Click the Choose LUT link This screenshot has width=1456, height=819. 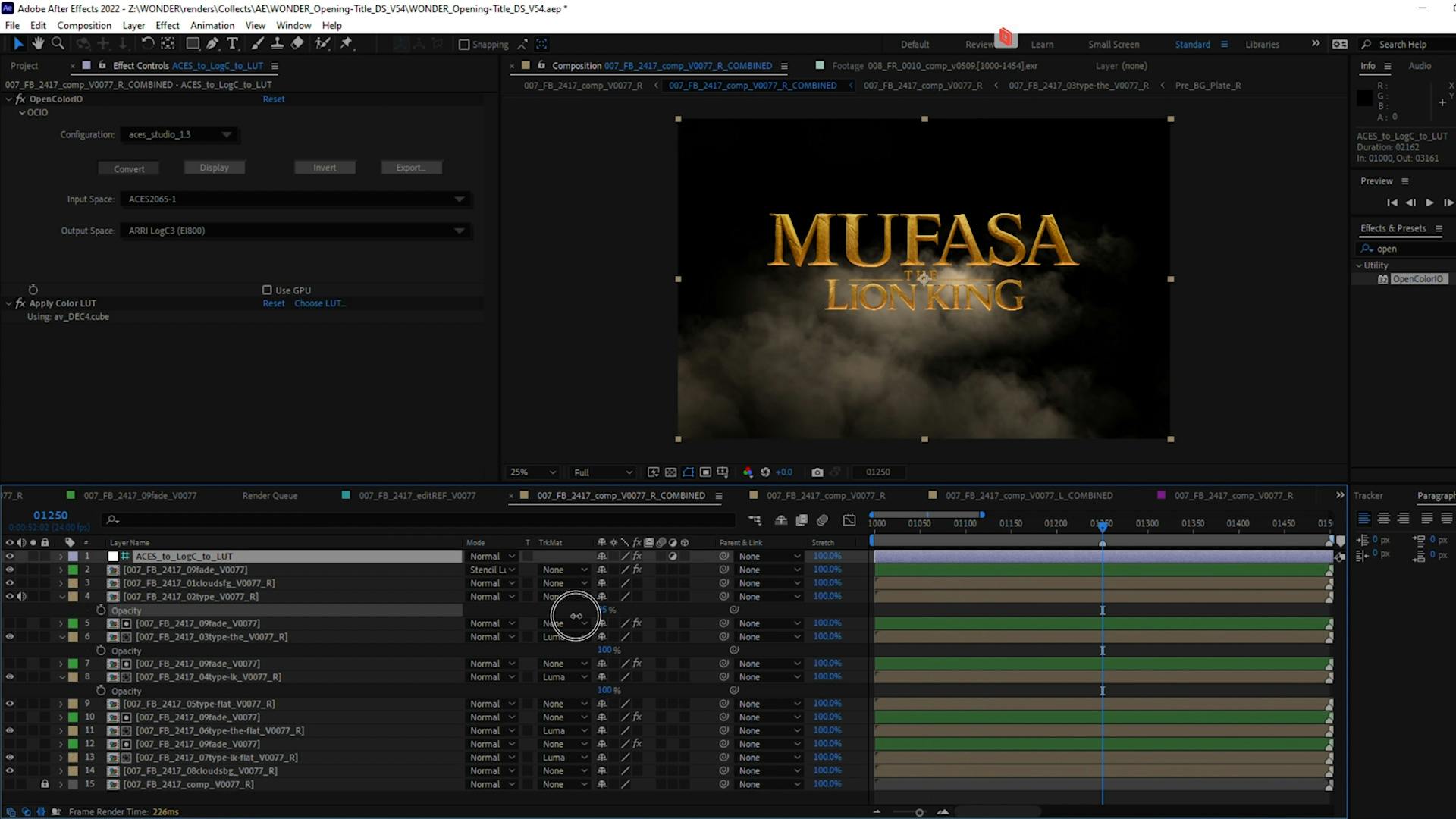point(320,303)
